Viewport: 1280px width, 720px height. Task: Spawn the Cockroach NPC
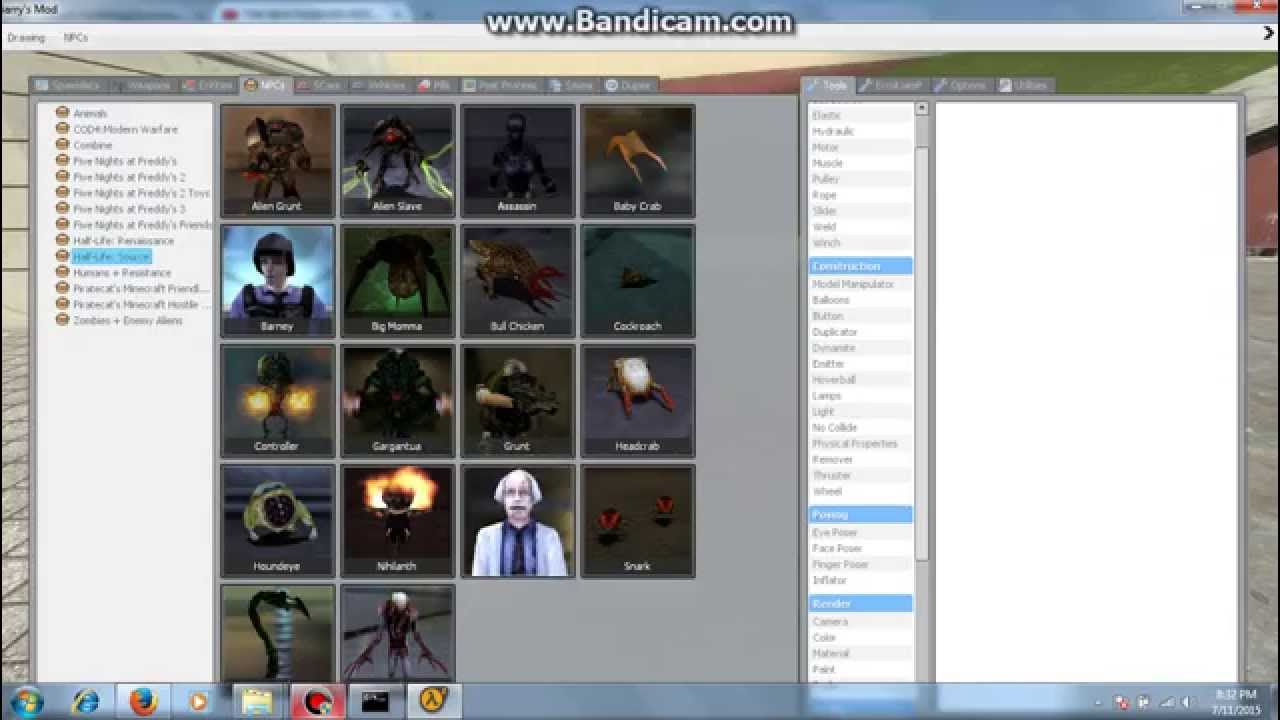(x=637, y=281)
